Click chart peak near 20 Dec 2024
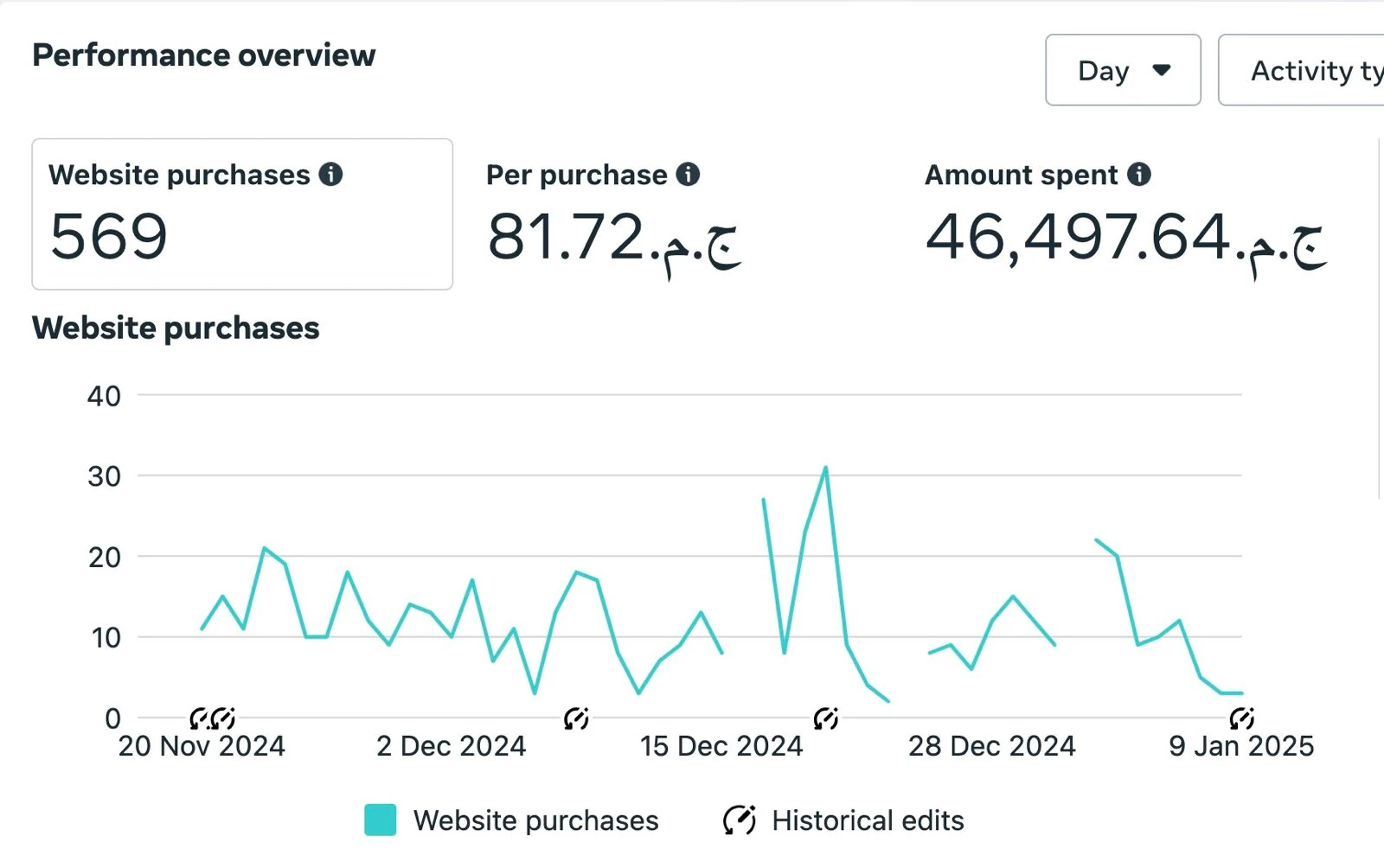 coord(826,468)
